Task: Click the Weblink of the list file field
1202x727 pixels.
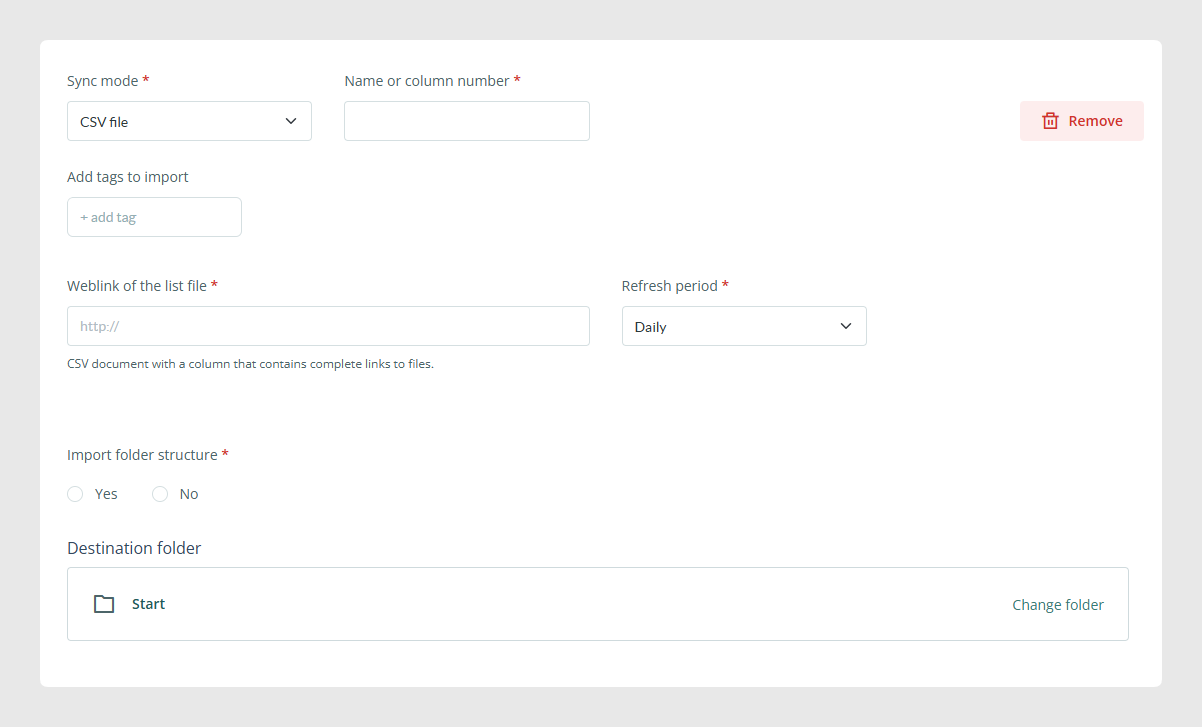Action: (328, 326)
